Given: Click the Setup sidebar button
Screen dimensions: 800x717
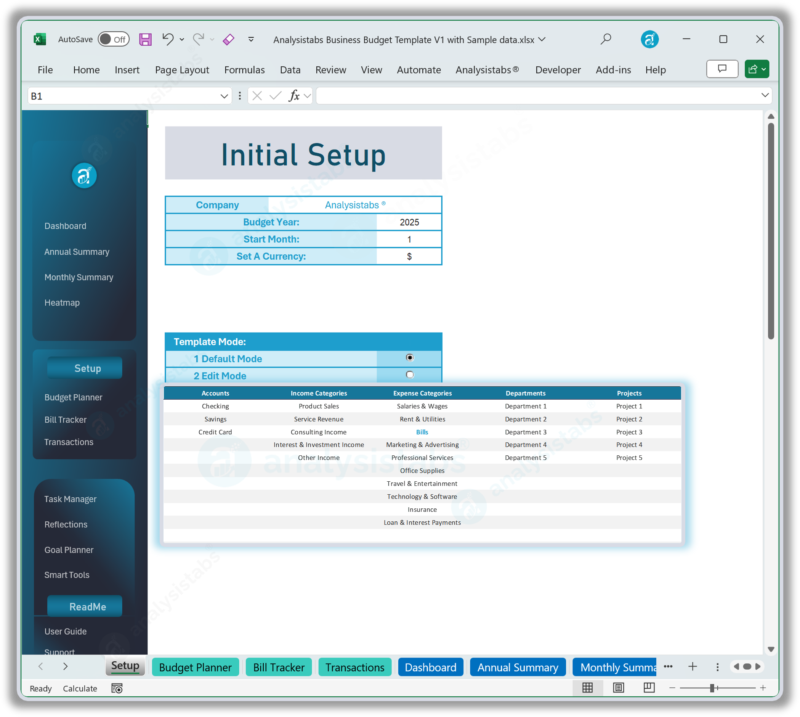Looking at the screenshot, I should coord(85,368).
